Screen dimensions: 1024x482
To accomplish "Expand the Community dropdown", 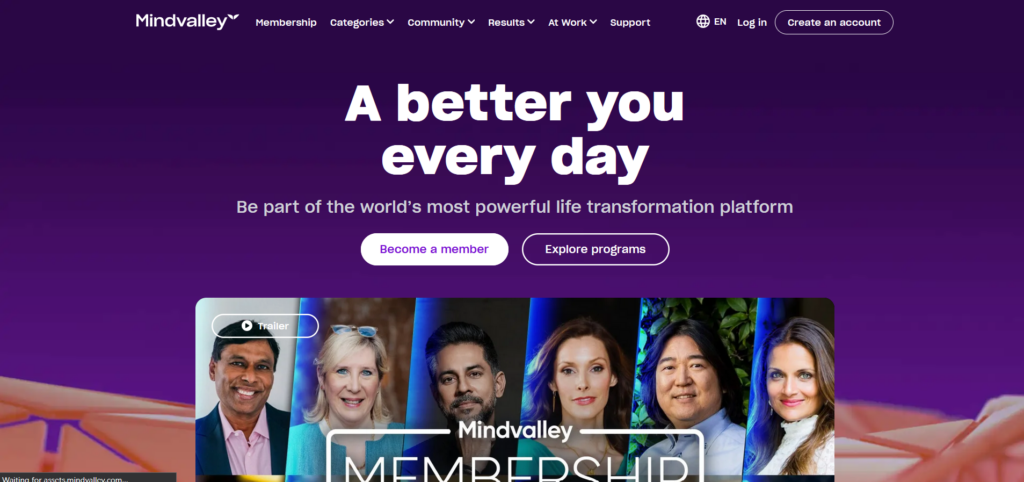I will 441,22.
